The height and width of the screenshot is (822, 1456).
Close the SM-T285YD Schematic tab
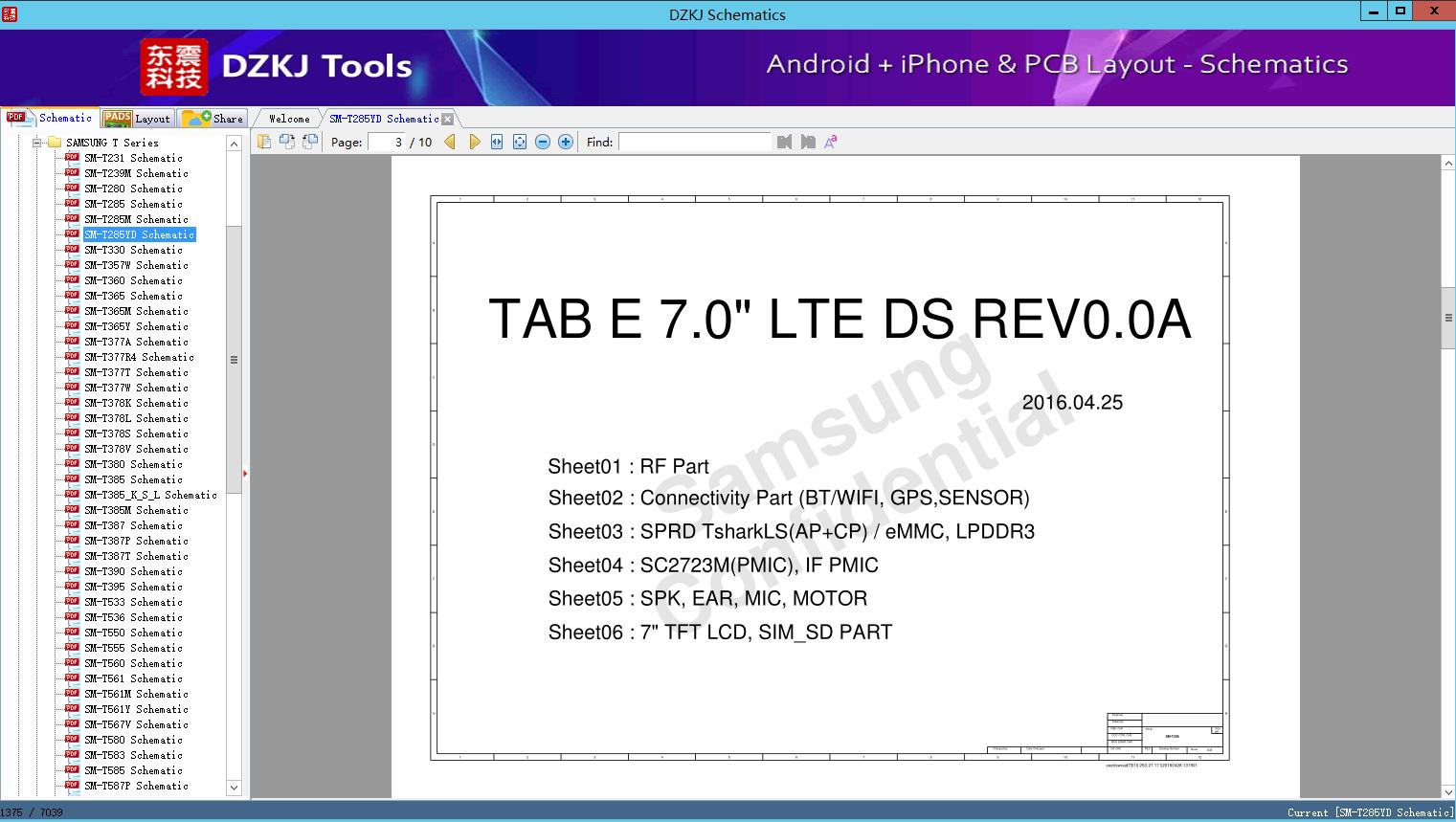tap(448, 119)
